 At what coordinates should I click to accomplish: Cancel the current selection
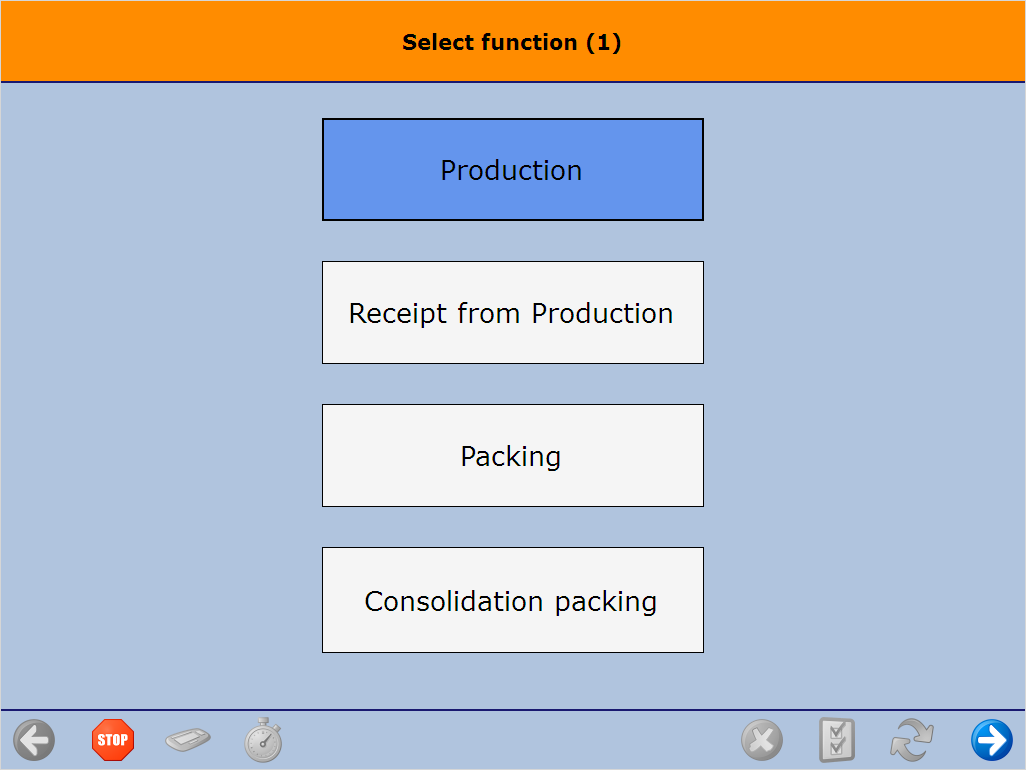tap(762, 740)
